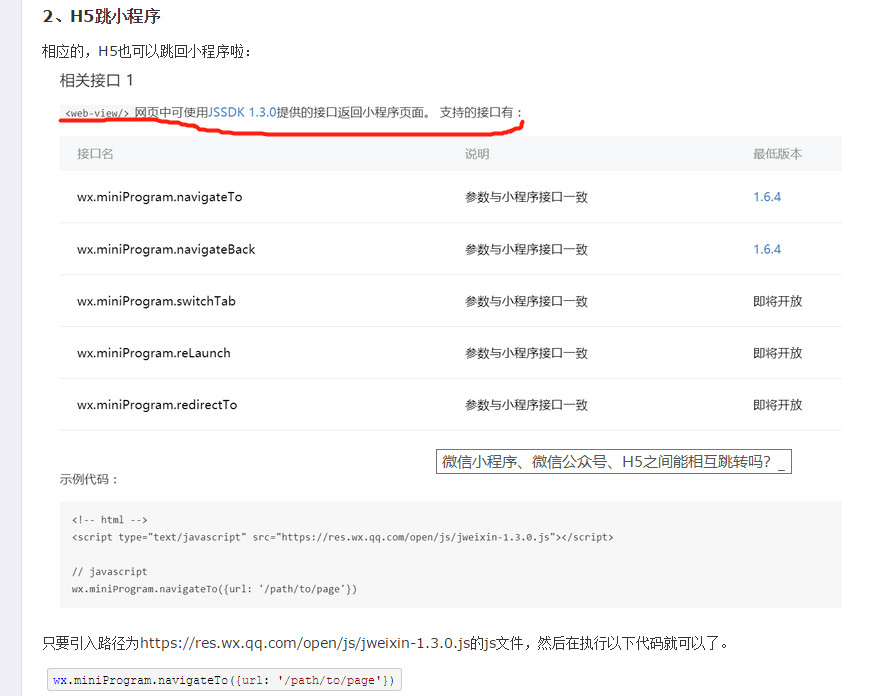This screenshot has width=883, height=696.
Task: Click 参数与小程序接口一致 in the switchTab row
Action: pos(527,301)
